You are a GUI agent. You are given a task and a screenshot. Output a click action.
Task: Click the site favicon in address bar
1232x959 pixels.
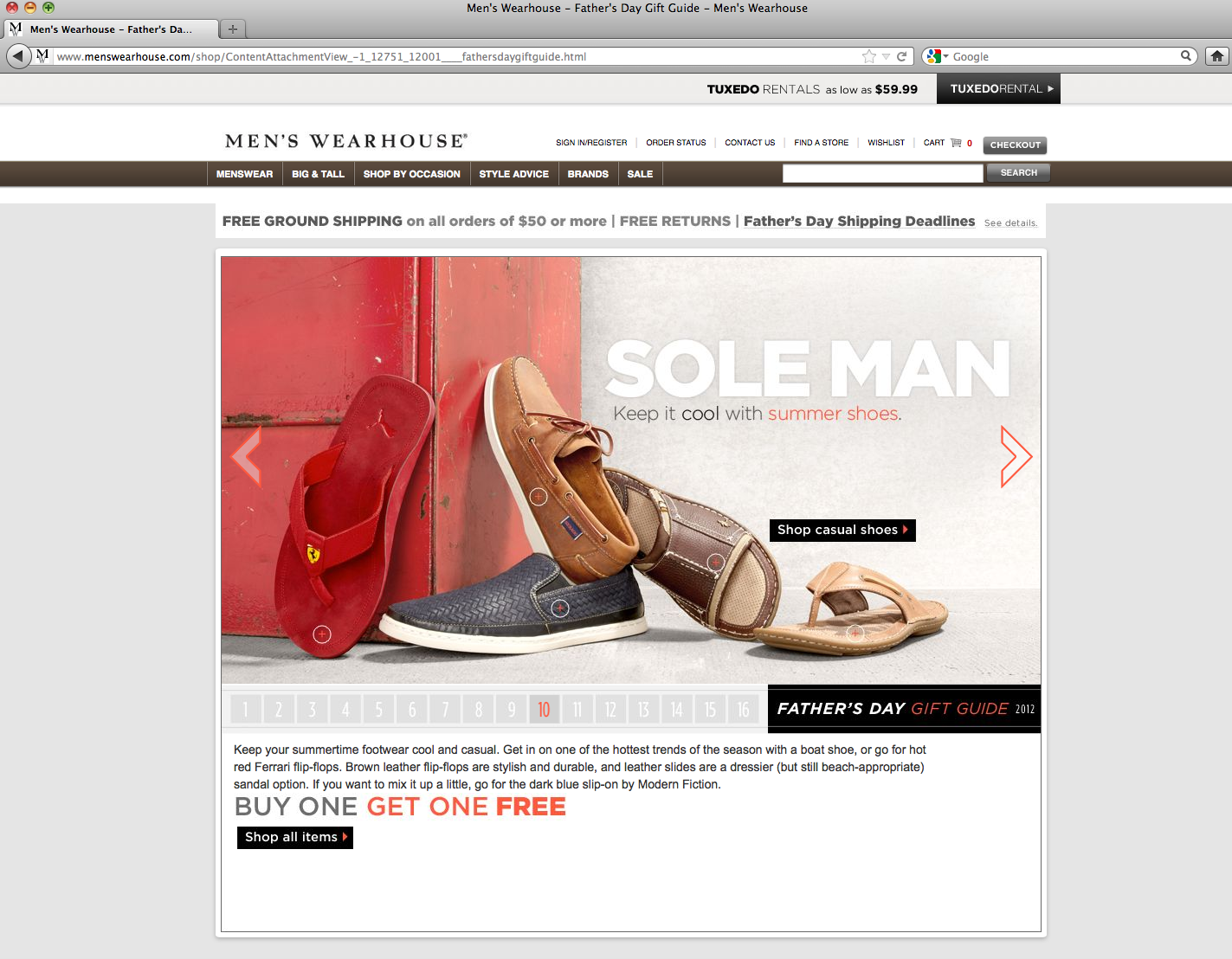pos(42,56)
